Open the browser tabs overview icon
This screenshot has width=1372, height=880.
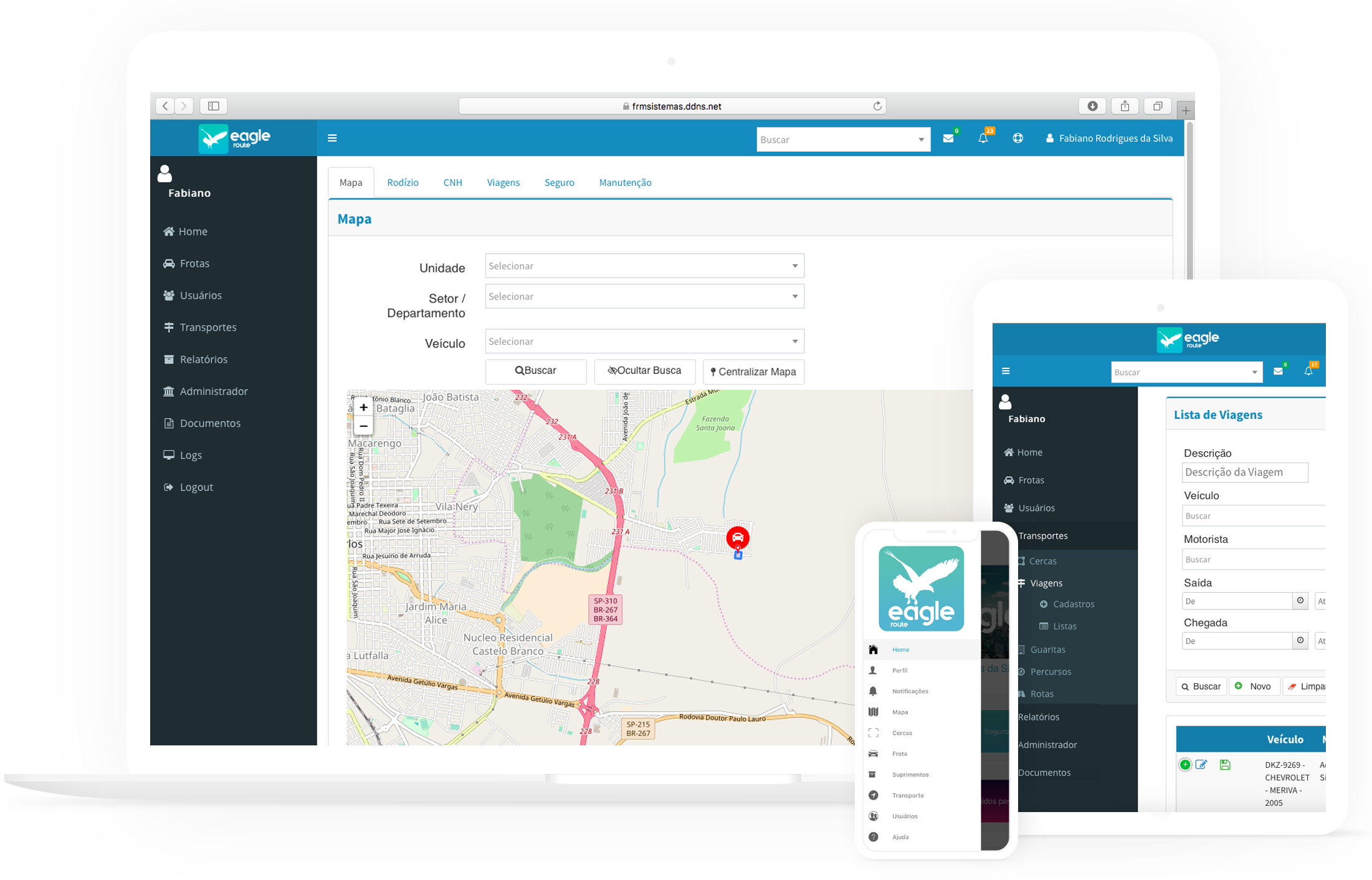coord(1158,106)
